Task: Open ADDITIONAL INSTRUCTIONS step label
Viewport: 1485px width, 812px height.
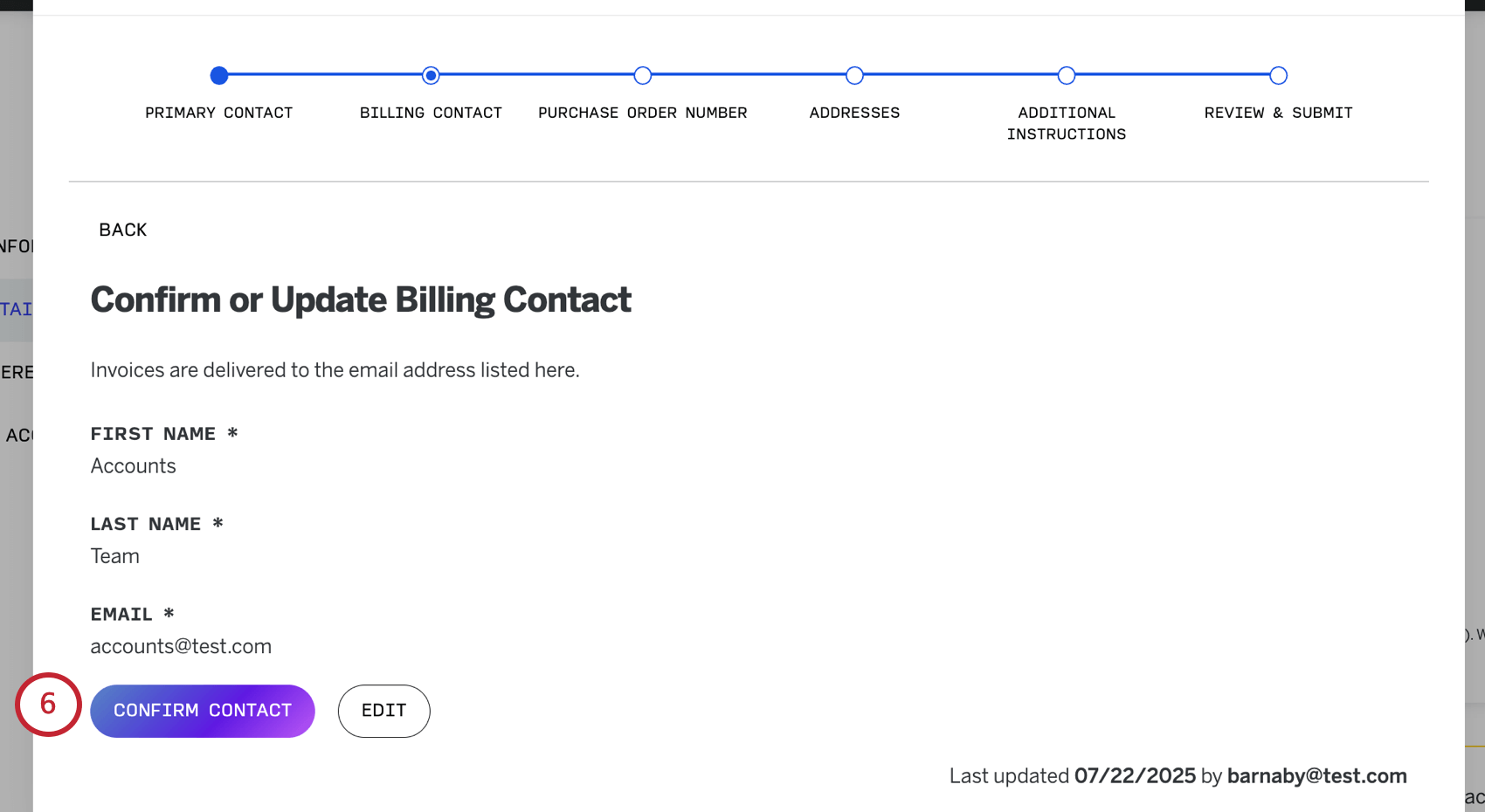Action: [x=1067, y=123]
